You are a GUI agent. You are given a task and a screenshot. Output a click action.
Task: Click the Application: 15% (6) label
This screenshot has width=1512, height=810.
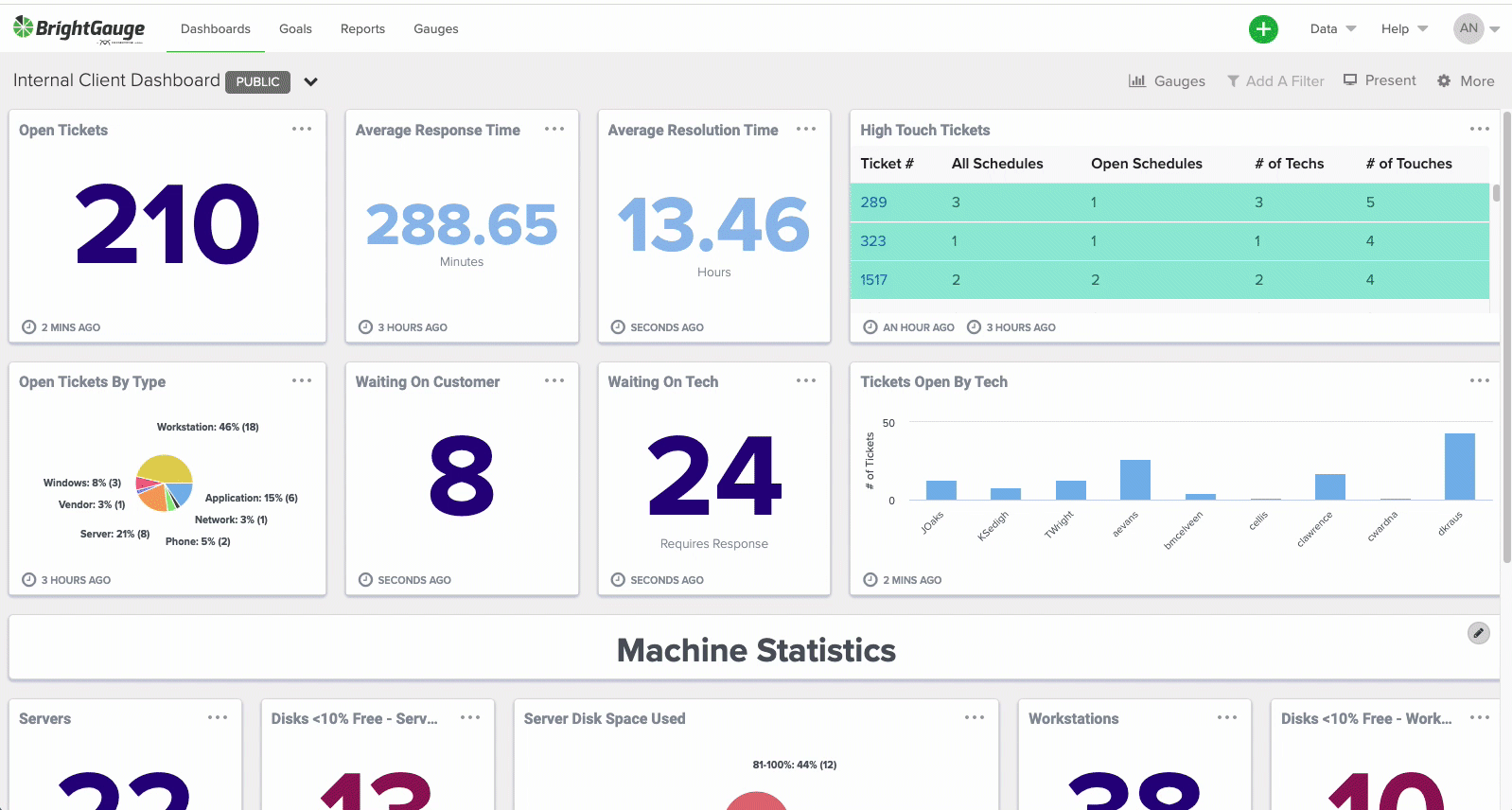click(251, 498)
